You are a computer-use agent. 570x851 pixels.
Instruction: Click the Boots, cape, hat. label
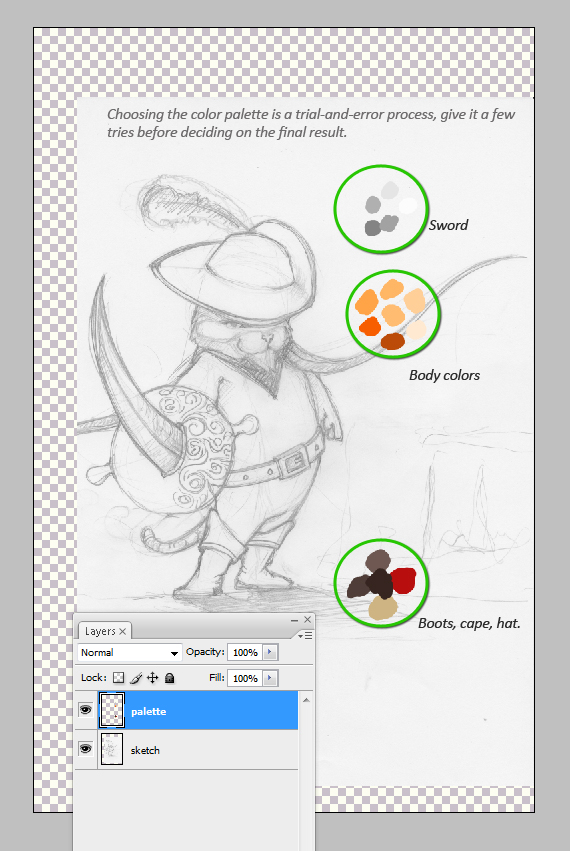tap(469, 623)
